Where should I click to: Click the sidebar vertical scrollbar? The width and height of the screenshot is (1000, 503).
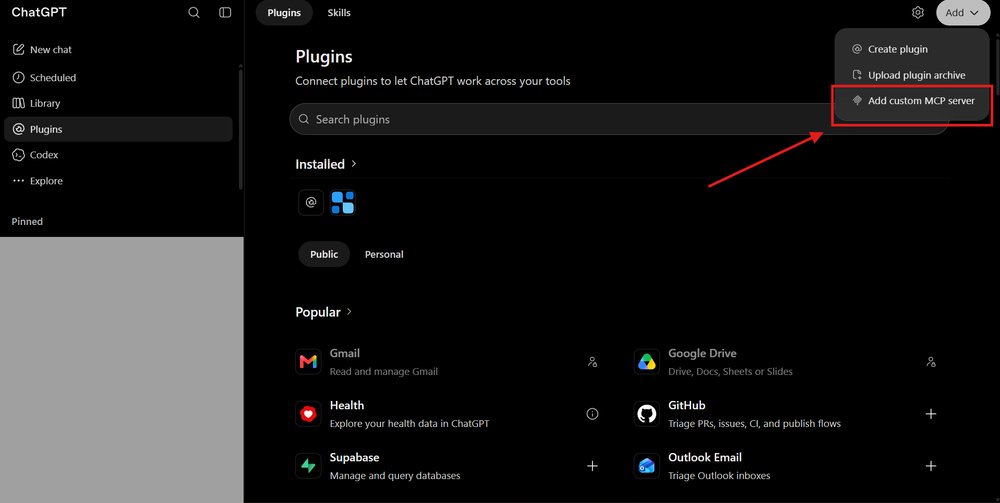(x=240, y=128)
